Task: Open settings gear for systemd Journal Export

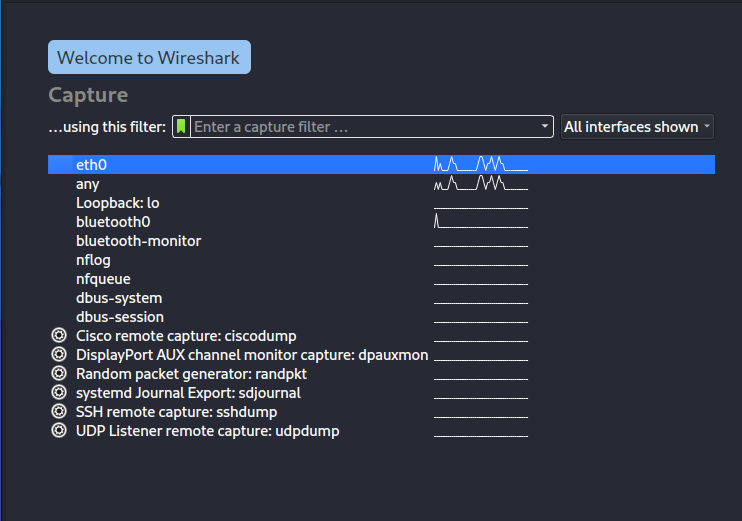Action: [x=59, y=392]
